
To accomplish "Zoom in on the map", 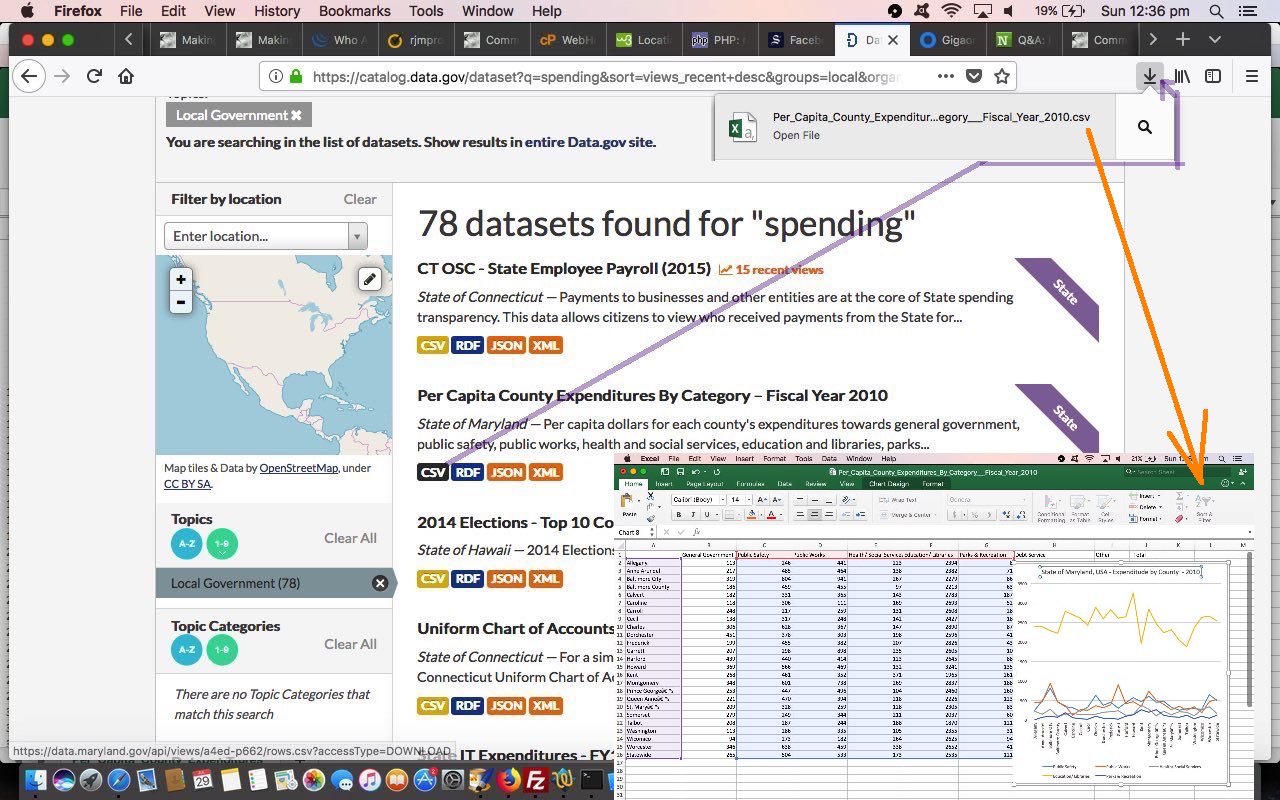I will pos(181,279).
